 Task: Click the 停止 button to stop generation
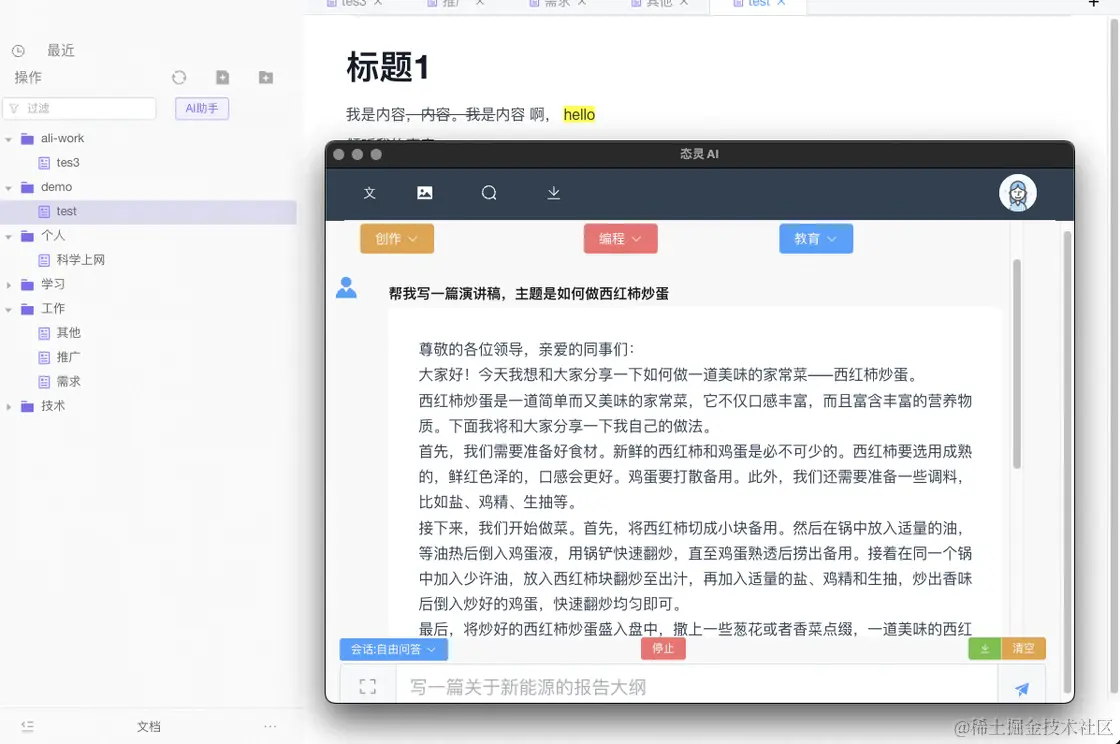tap(663, 648)
